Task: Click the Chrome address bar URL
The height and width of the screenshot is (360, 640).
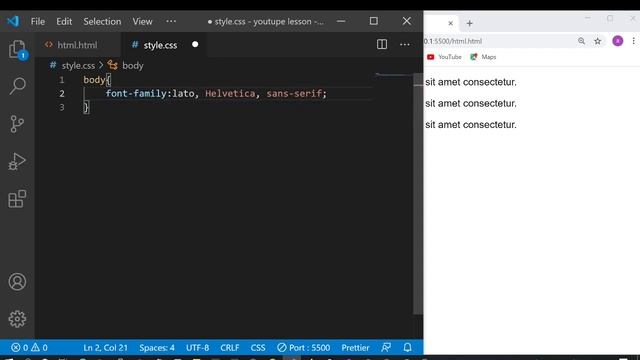Action: point(453,41)
